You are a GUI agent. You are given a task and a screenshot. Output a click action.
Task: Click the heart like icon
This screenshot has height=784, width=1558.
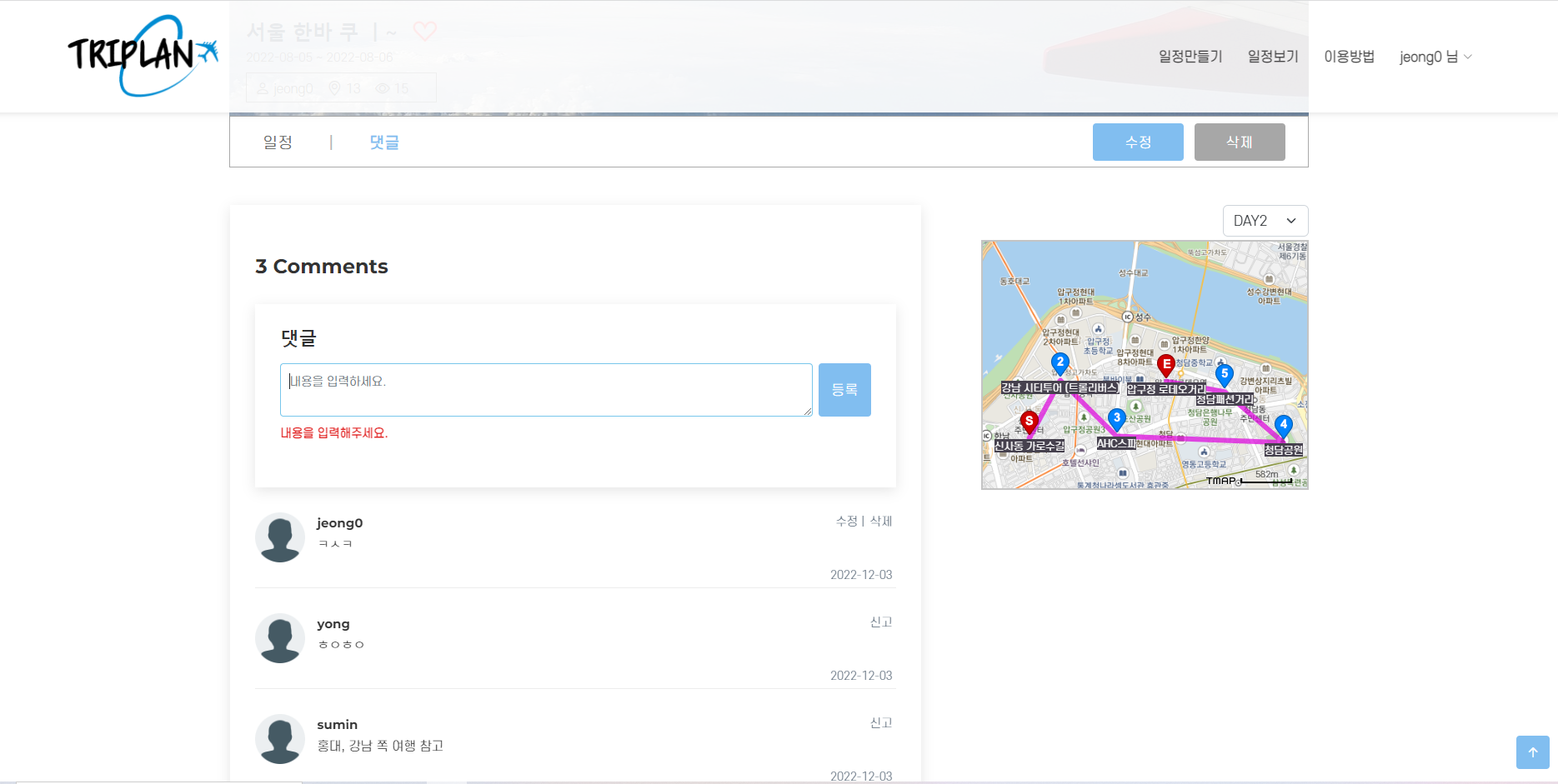[x=425, y=32]
